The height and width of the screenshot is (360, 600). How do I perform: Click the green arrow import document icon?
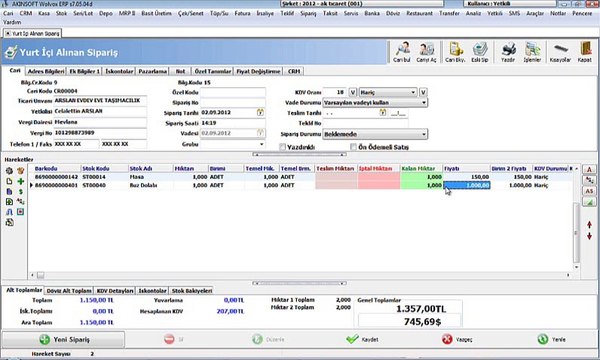click(10, 202)
